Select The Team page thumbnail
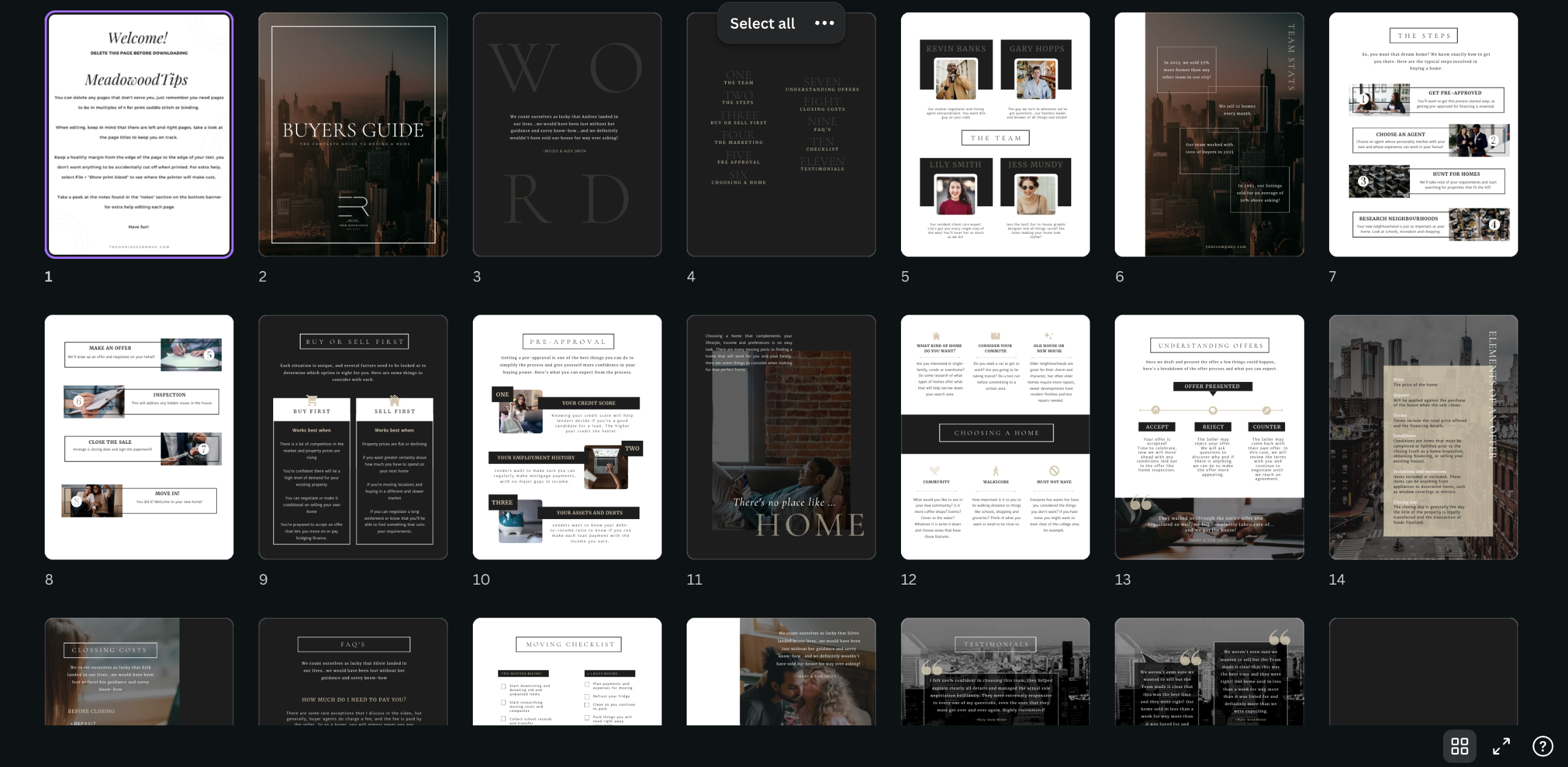The image size is (1568, 767). tap(995, 135)
